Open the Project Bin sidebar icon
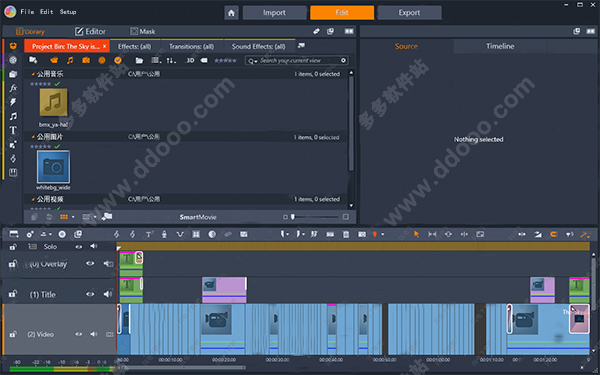This screenshot has height=375, width=600. pos(13,46)
